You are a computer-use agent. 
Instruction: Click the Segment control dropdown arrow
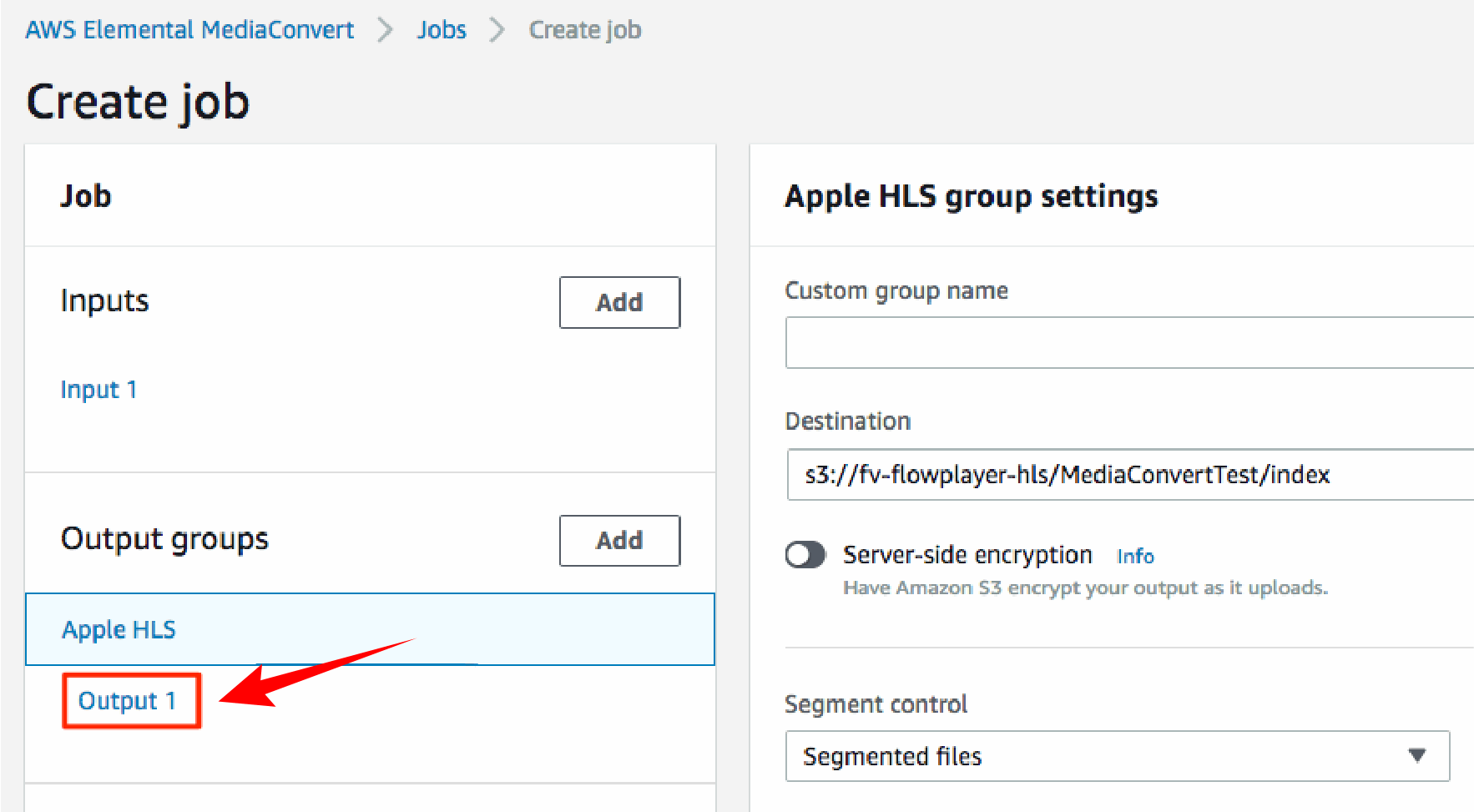1416,755
